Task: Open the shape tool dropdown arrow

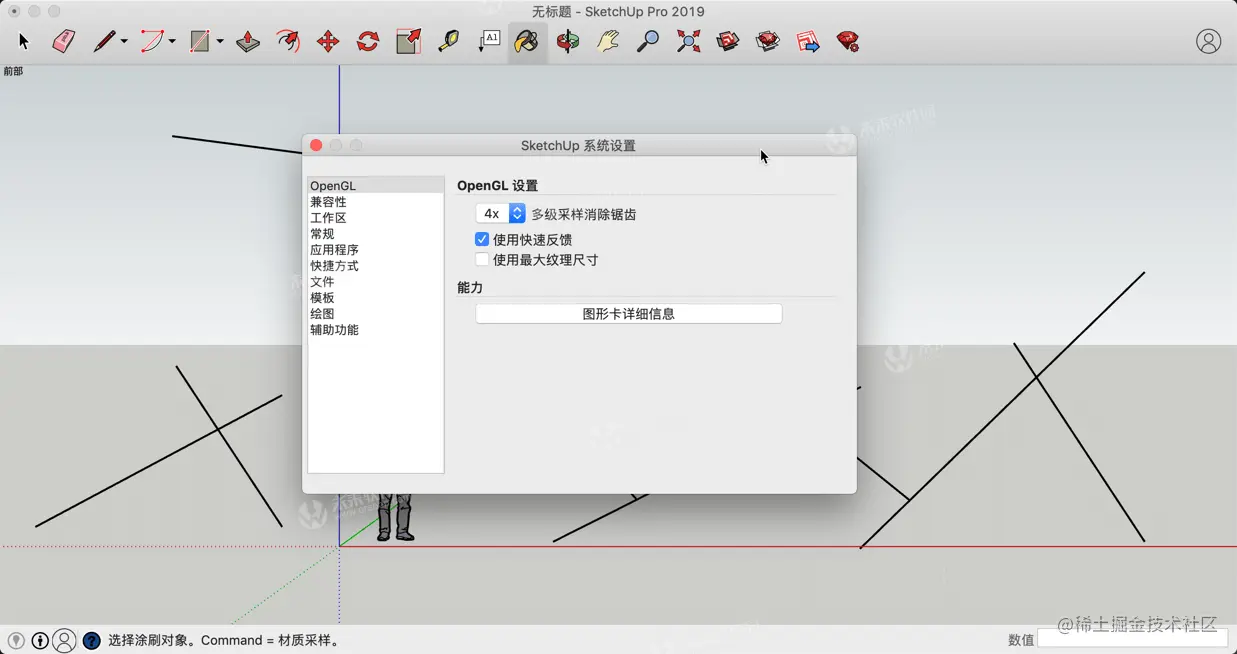Action: [x=220, y=42]
